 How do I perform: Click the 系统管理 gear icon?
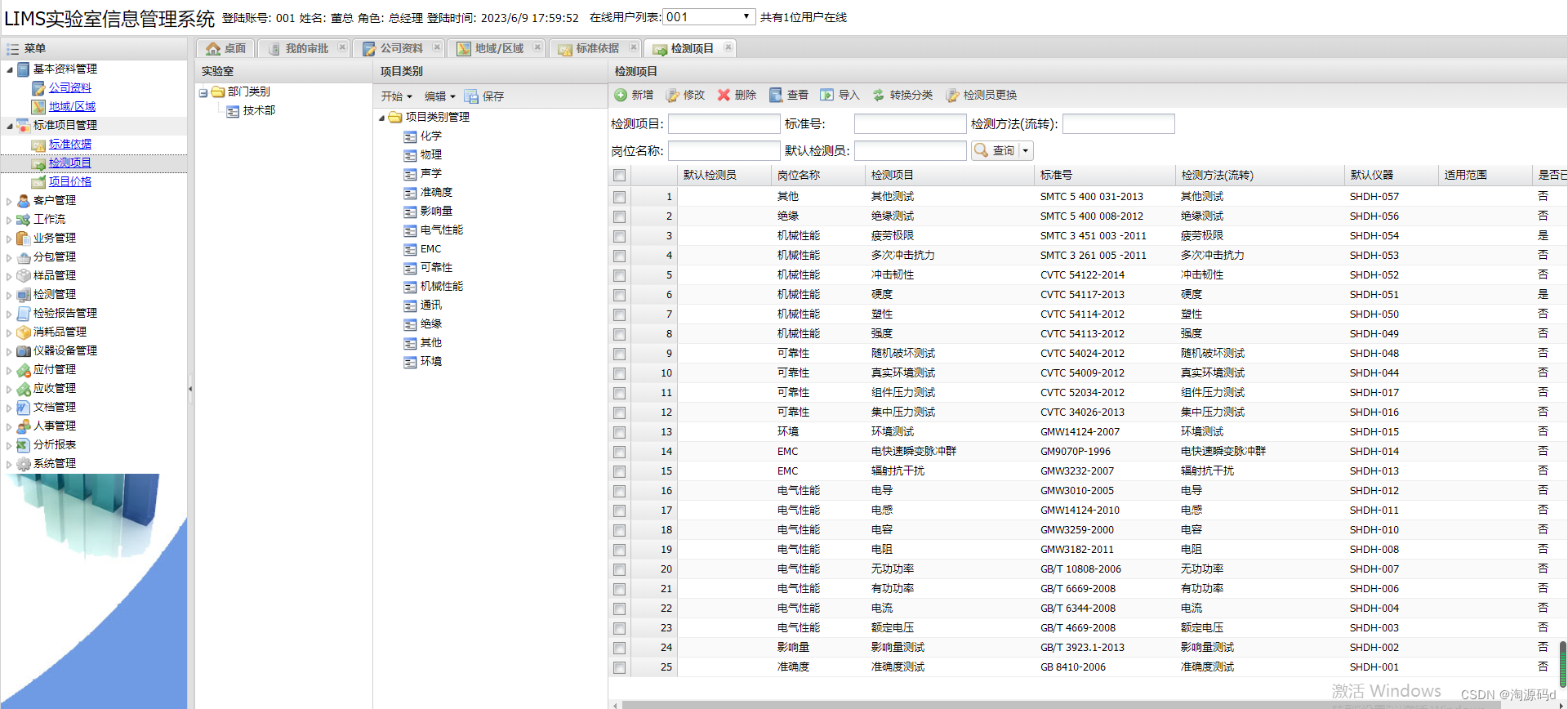coord(24,464)
